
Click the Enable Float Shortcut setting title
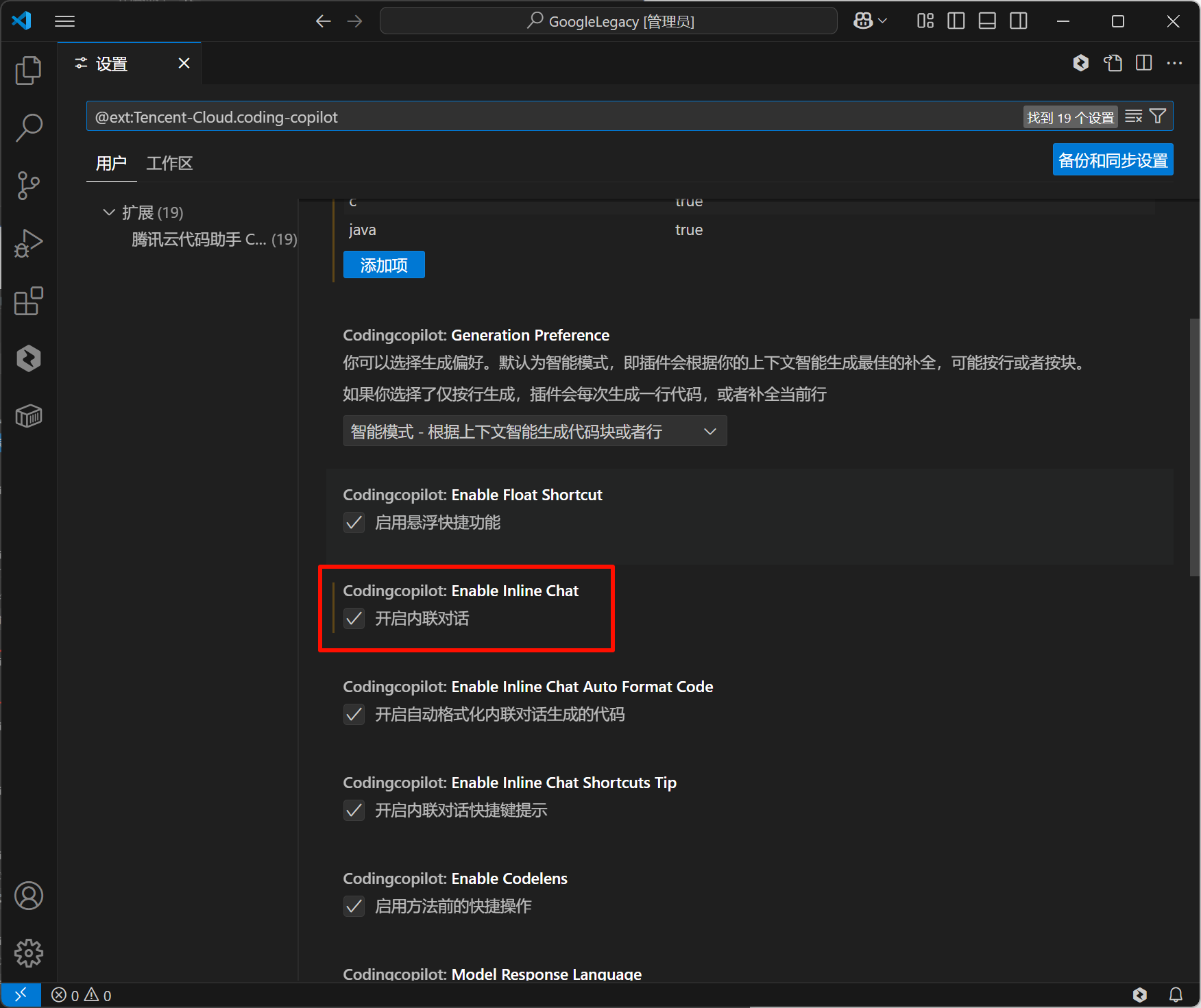pos(472,495)
